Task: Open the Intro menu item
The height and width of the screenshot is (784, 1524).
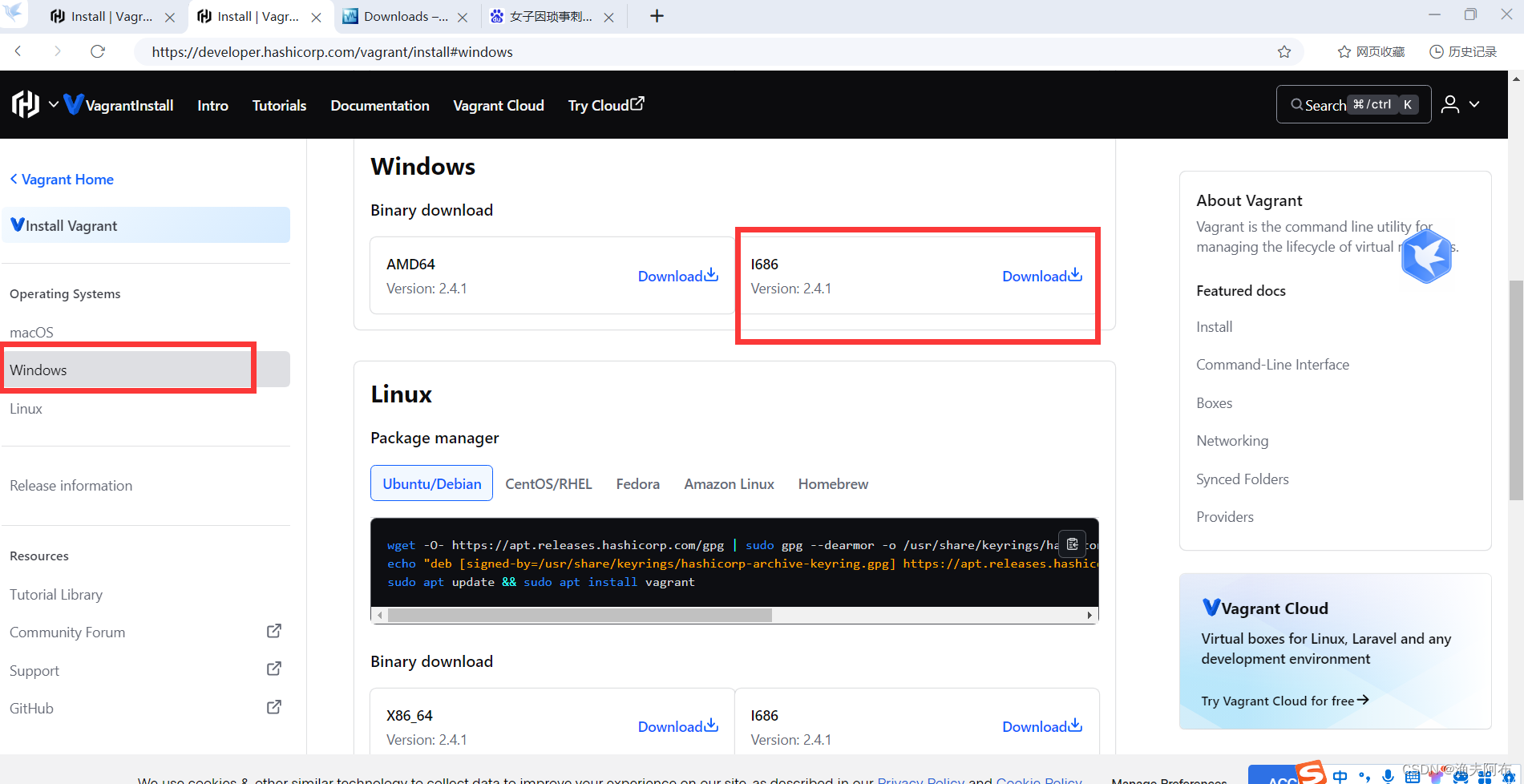Action: pyautogui.click(x=212, y=105)
